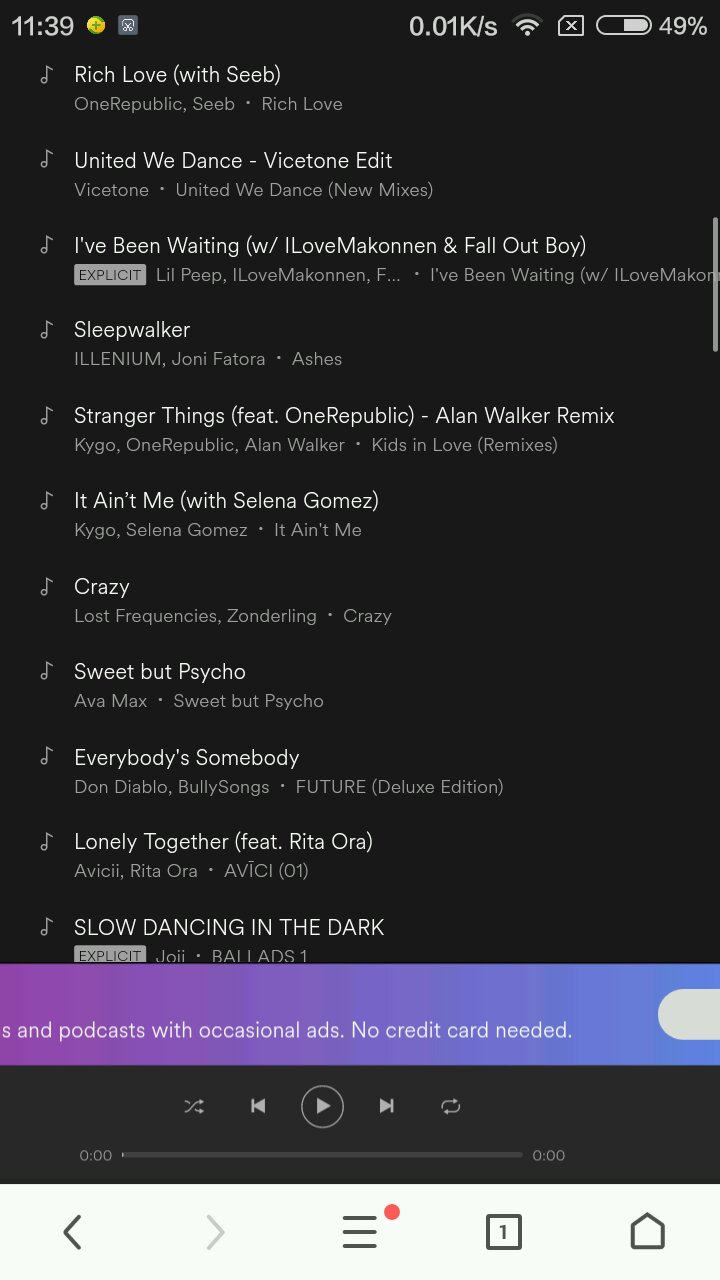Click music note icon beside Sleepwalker
The height and width of the screenshot is (1280, 720).
(46, 329)
